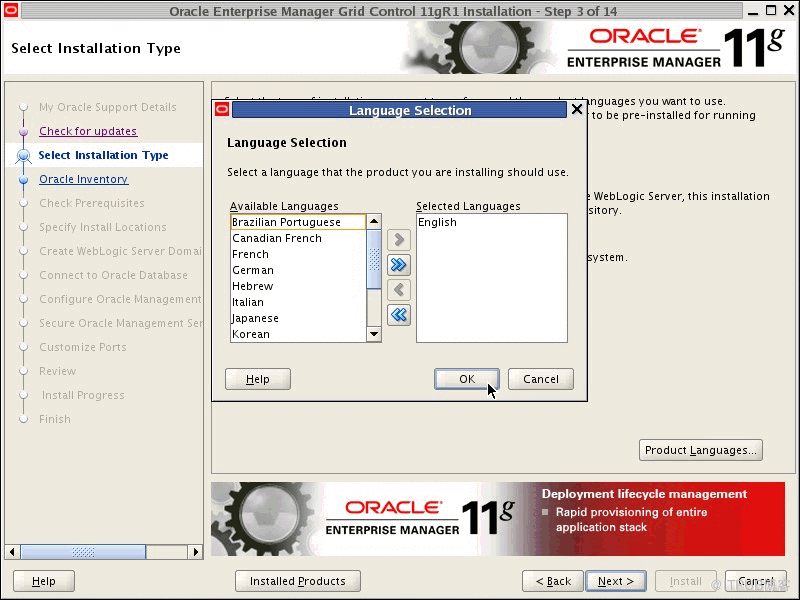Select Japanese language entry
This screenshot has height=600, width=800.
click(x=298, y=318)
